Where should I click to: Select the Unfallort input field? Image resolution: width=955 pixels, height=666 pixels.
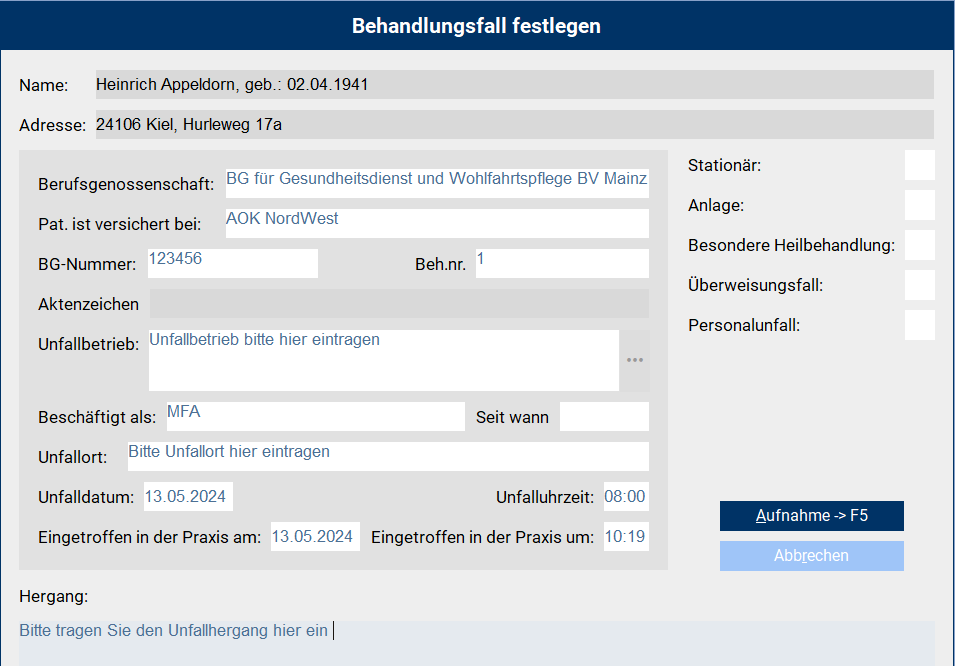tap(388, 456)
